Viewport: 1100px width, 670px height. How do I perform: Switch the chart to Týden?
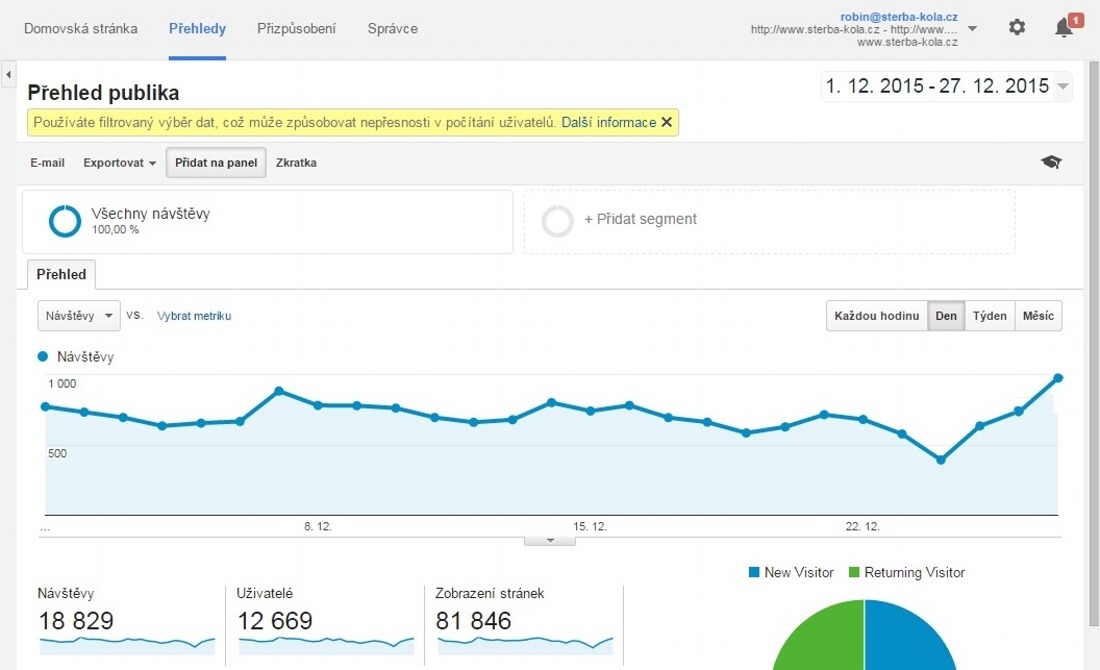(990, 316)
